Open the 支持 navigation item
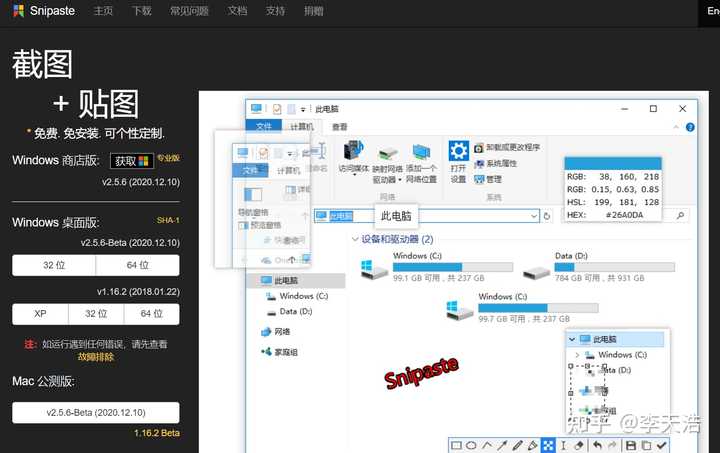The height and width of the screenshot is (453, 720). [x=276, y=11]
